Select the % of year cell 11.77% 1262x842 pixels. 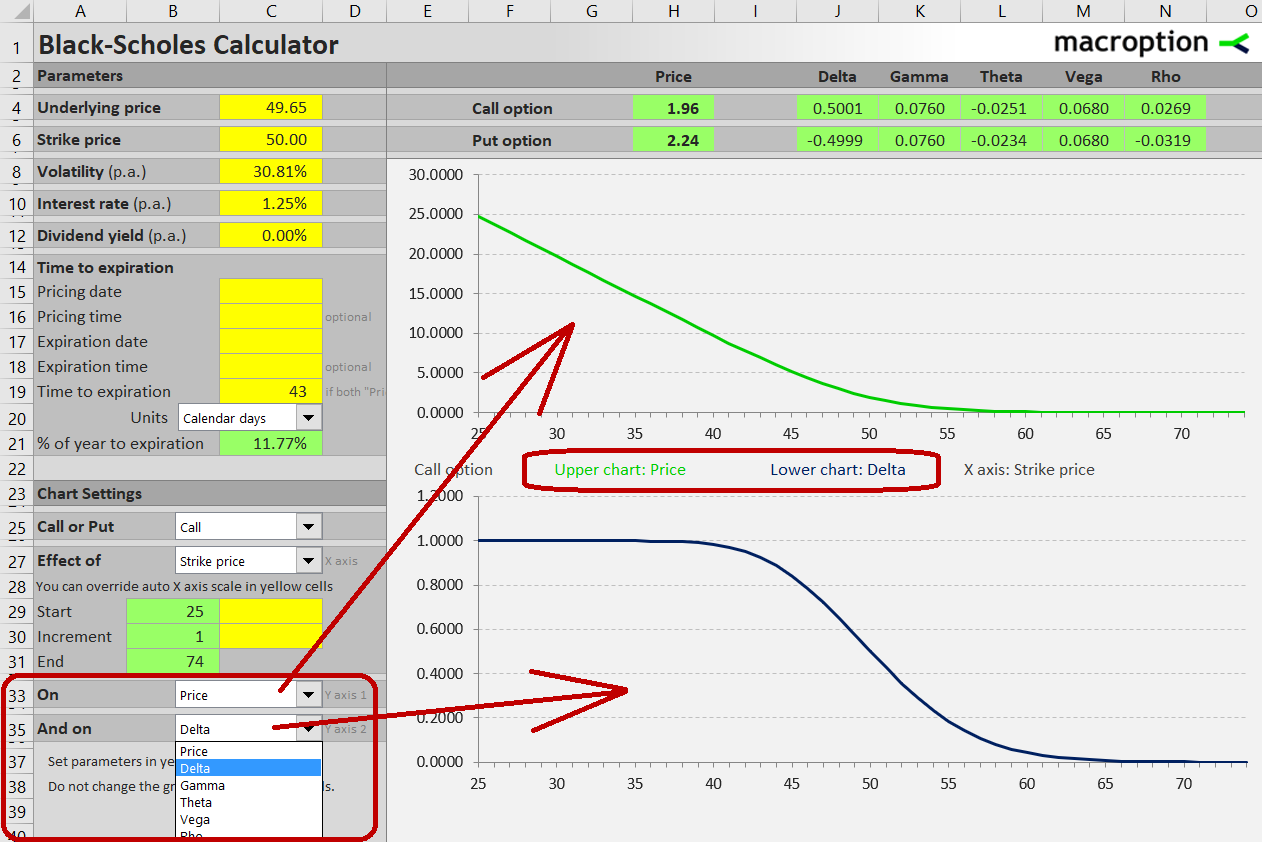[270, 444]
